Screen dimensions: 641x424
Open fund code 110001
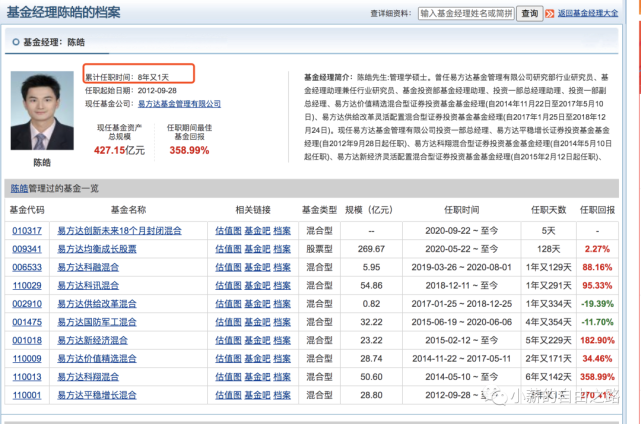click(27, 395)
